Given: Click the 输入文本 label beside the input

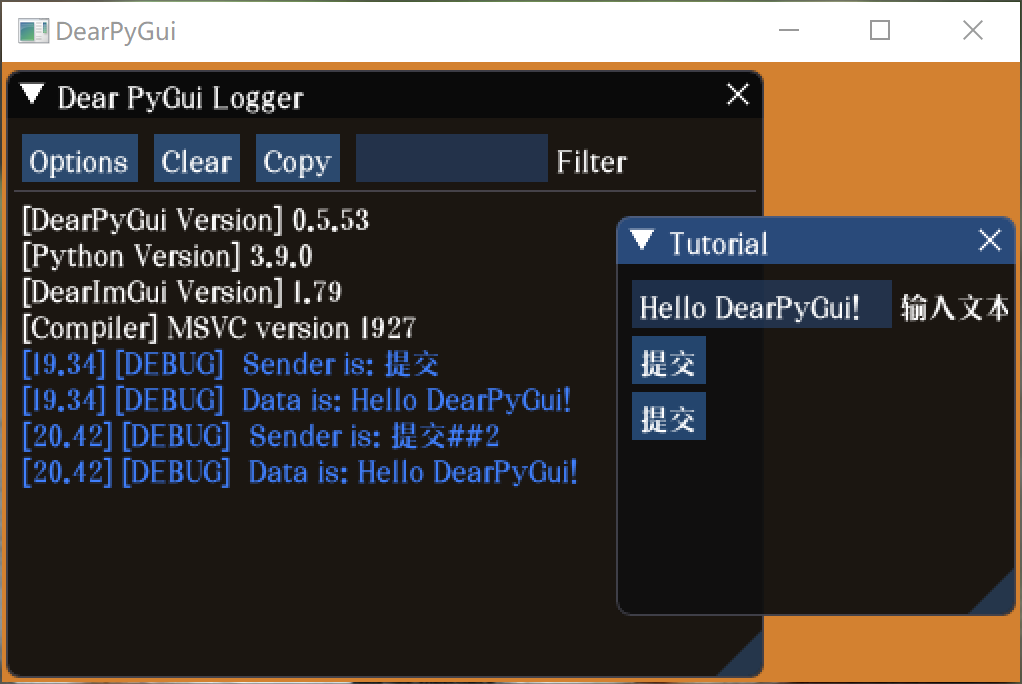Looking at the screenshot, I should (954, 307).
